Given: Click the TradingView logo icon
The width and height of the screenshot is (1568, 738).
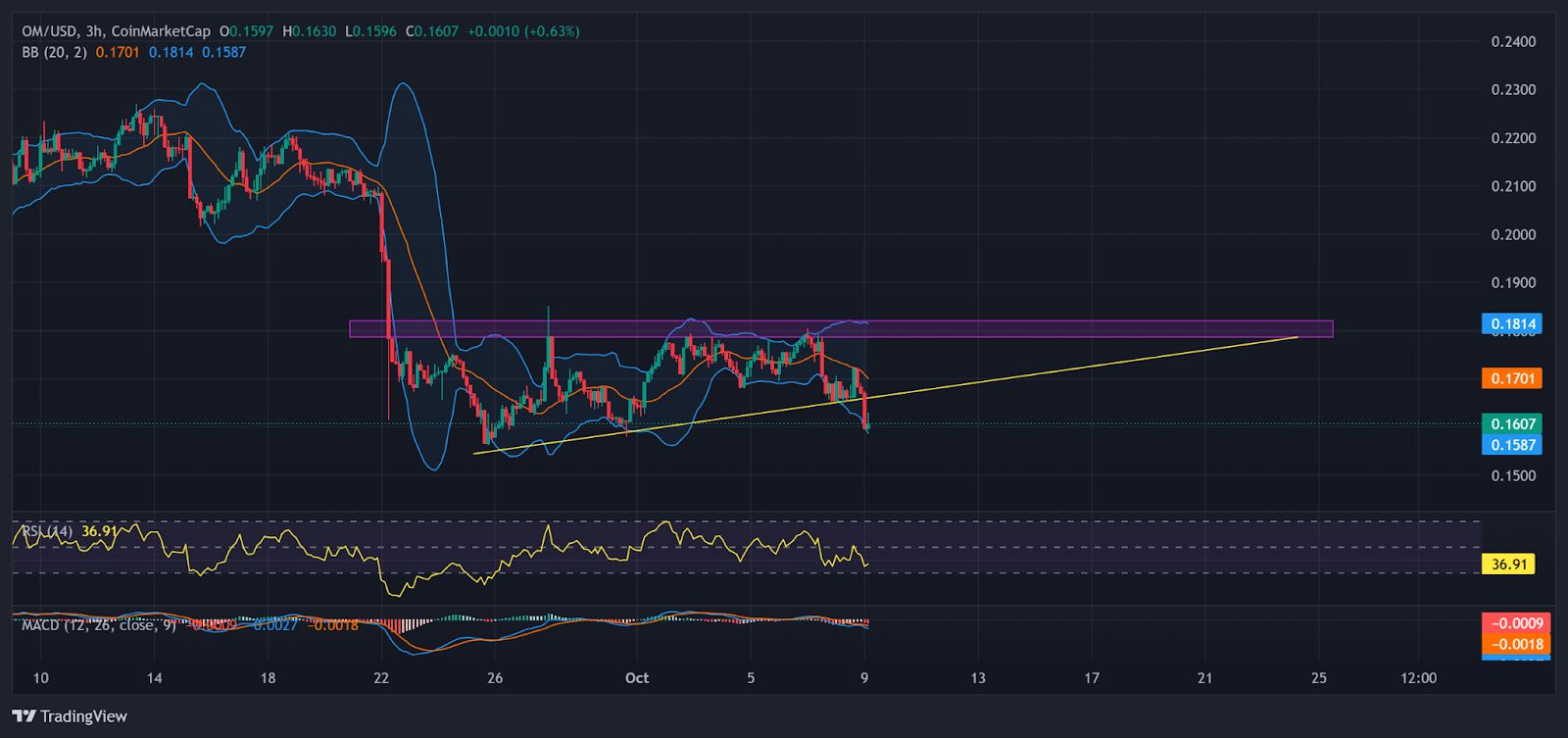Looking at the screenshot, I should coord(24,716).
